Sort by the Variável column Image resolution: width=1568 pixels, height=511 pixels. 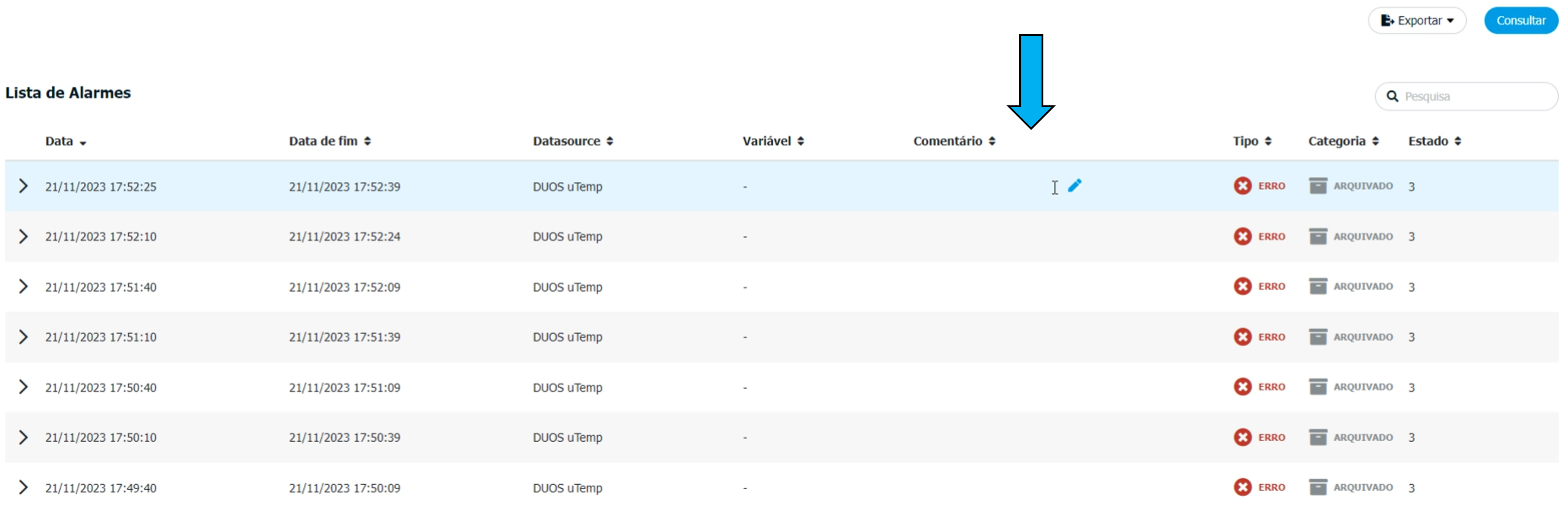point(773,141)
